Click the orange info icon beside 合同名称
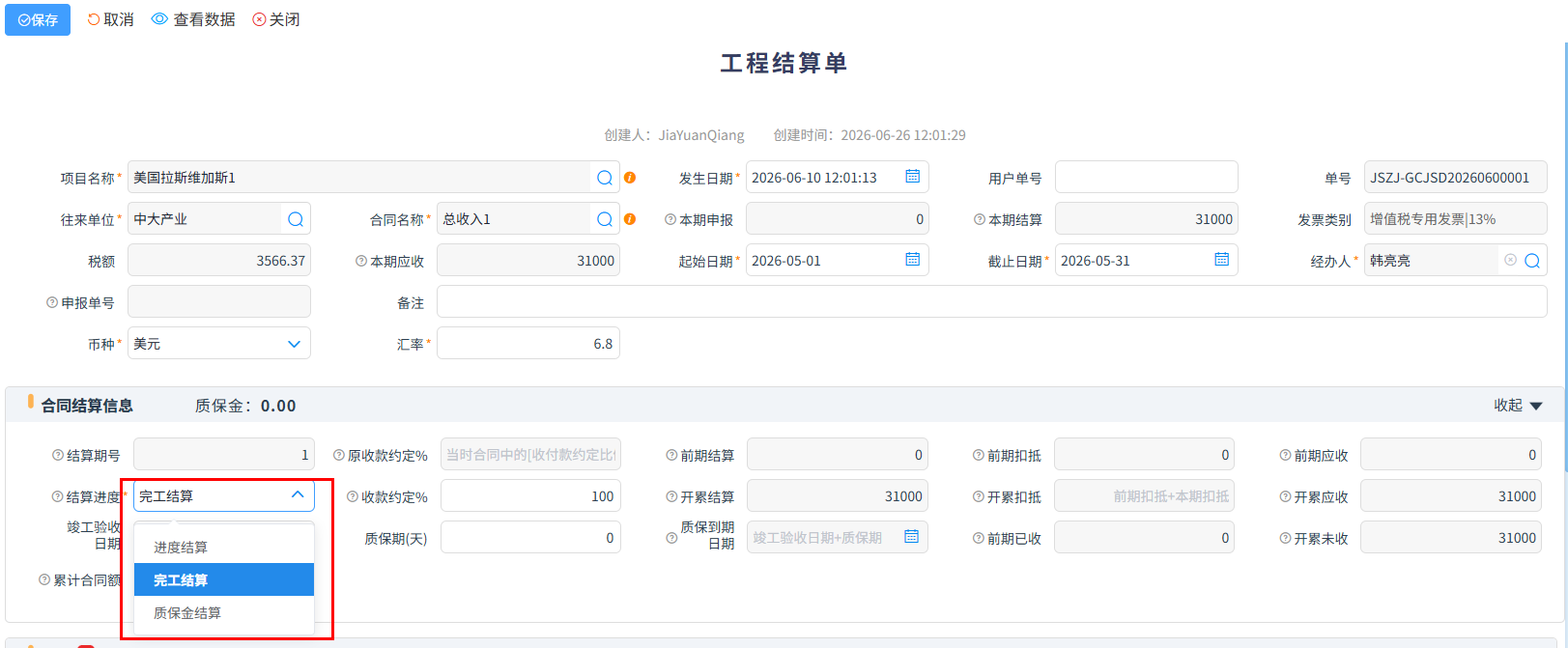The height and width of the screenshot is (648, 1568). point(630,219)
